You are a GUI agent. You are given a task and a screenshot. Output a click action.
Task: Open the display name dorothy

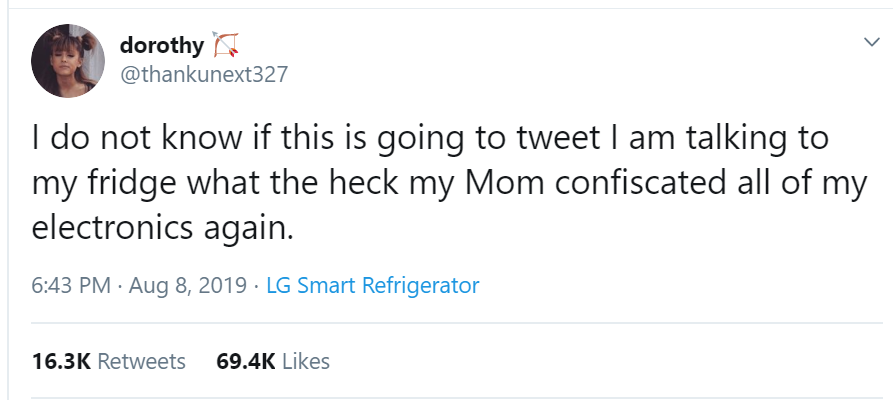(x=161, y=45)
